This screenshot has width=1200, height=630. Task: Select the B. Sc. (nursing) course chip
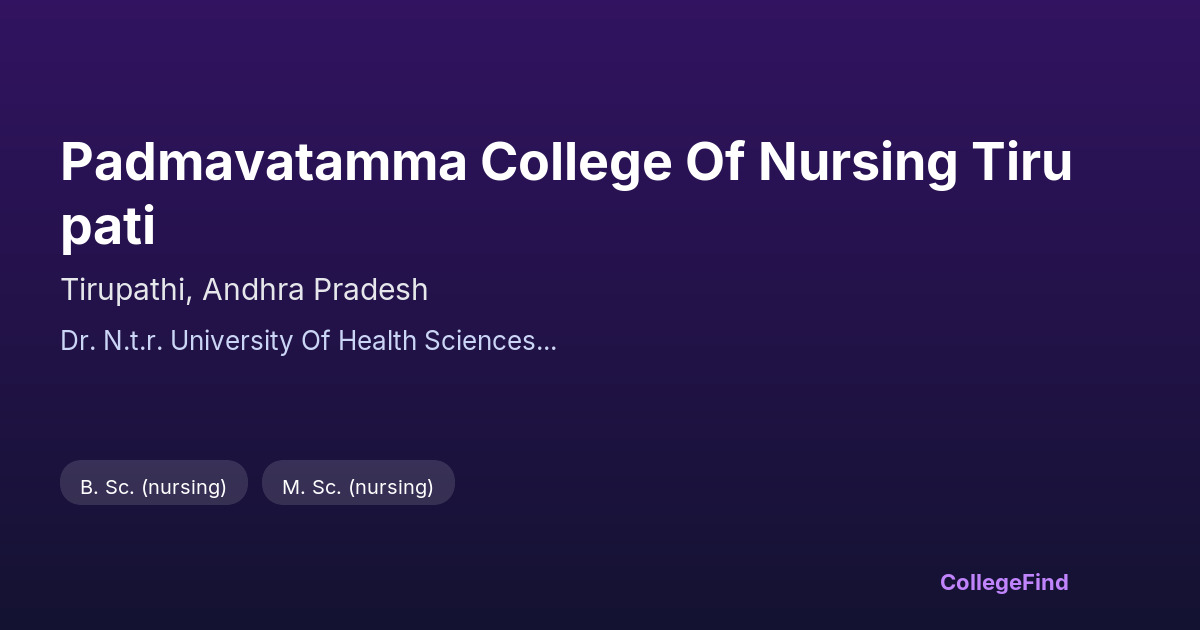point(154,487)
